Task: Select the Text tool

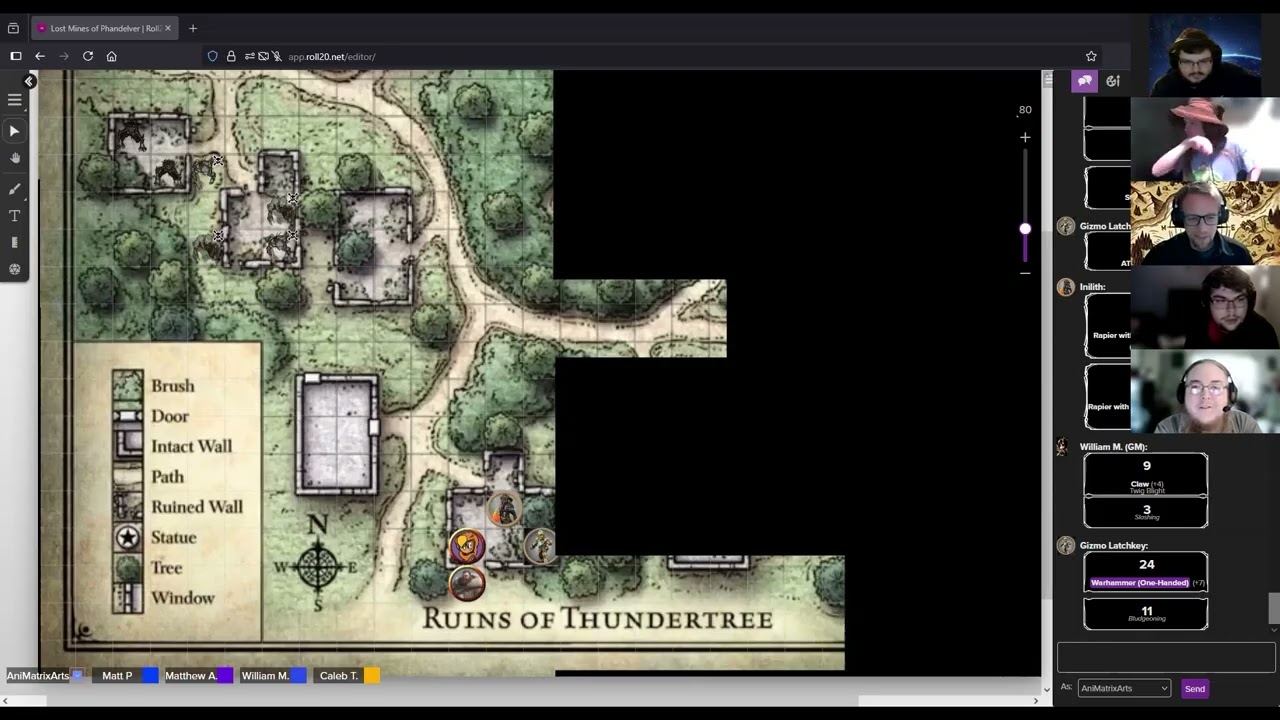Action: pyautogui.click(x=15, y=215)
